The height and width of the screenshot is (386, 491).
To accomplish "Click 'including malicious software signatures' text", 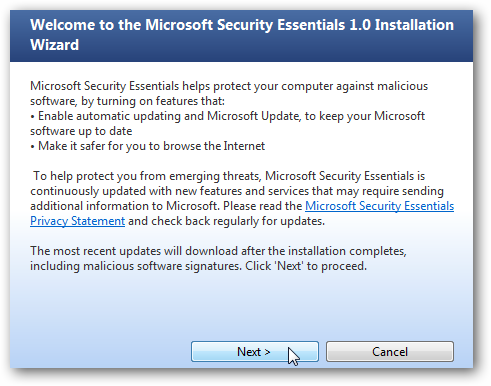I will click(x=136, y=266).
